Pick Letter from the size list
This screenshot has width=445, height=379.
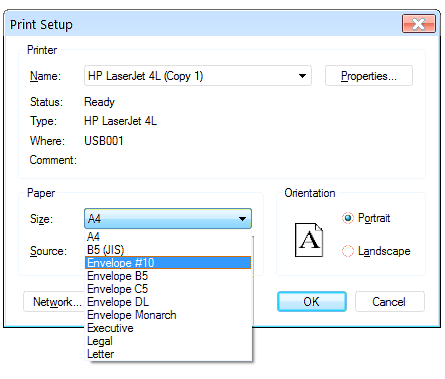click(168, 354)
